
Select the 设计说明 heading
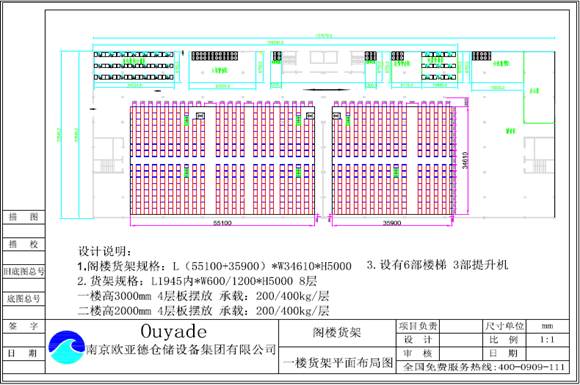[x=105, y=251]
